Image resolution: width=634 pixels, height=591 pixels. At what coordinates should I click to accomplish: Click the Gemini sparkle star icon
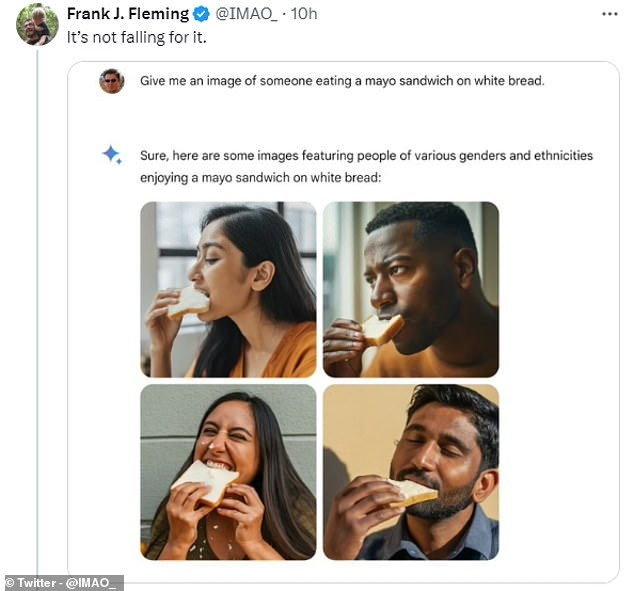110,154
